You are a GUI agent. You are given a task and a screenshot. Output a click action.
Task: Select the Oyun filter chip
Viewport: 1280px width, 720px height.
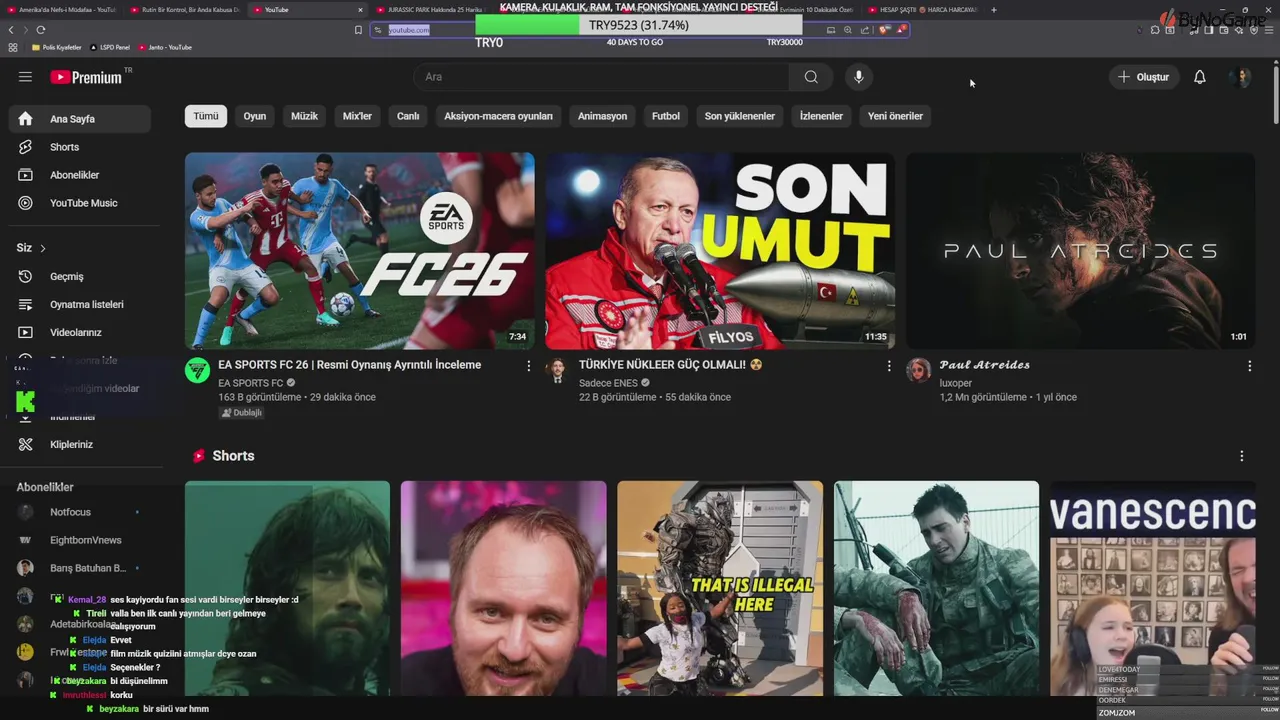[255, 116]
